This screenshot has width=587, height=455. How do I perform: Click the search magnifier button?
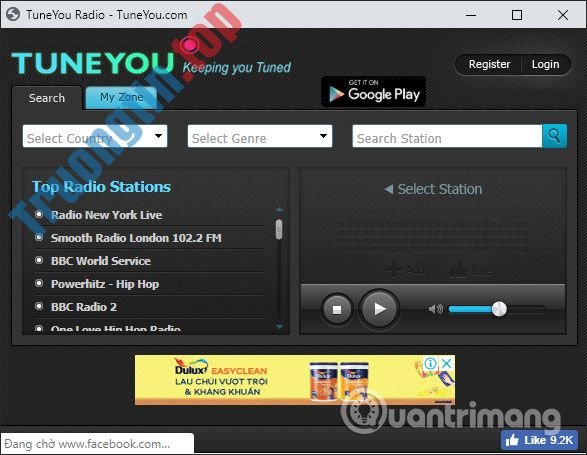pyautogui.click(x=554, y=136)
